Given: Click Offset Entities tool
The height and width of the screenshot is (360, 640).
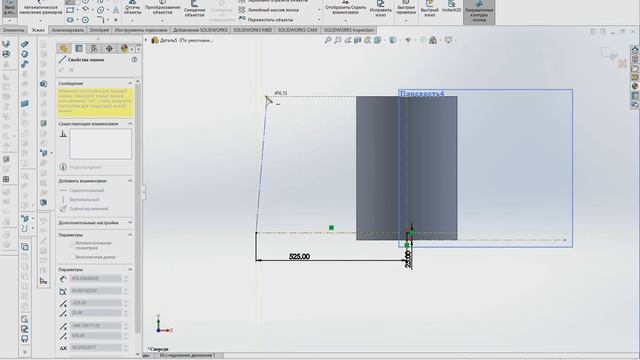Looking at the screenshot, I should [x=194, y=9].
